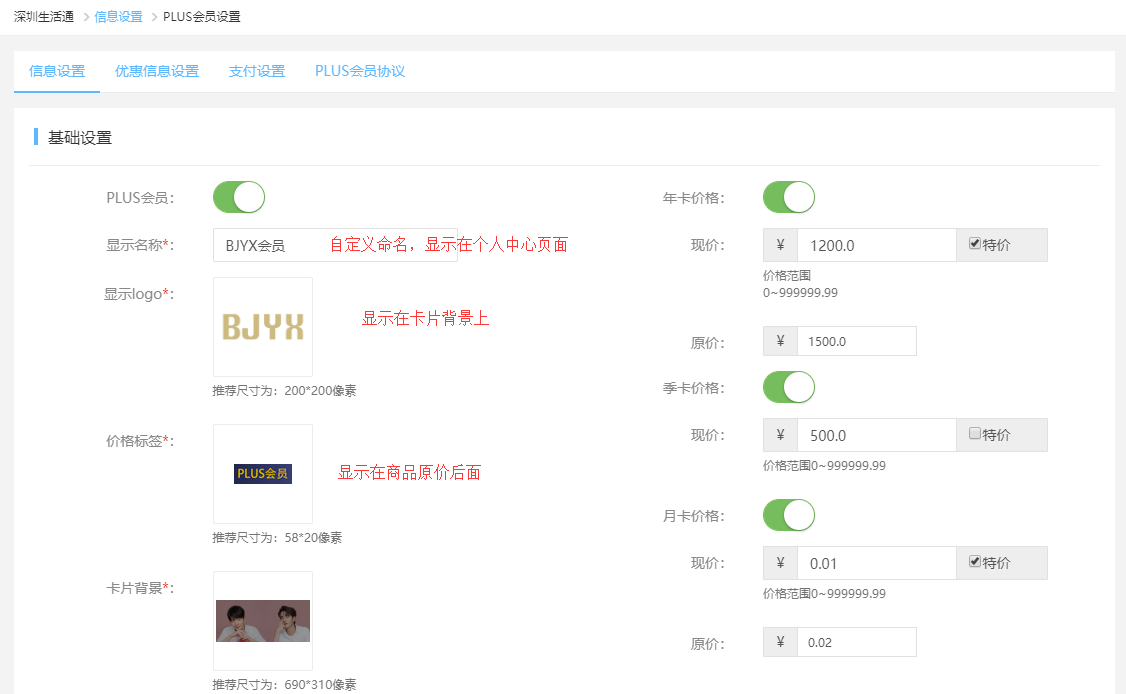The width and height of the screenshot is (1126, 694).
Task: Edit 年卡 现价 field 1200.0
Action: [876, 245]
